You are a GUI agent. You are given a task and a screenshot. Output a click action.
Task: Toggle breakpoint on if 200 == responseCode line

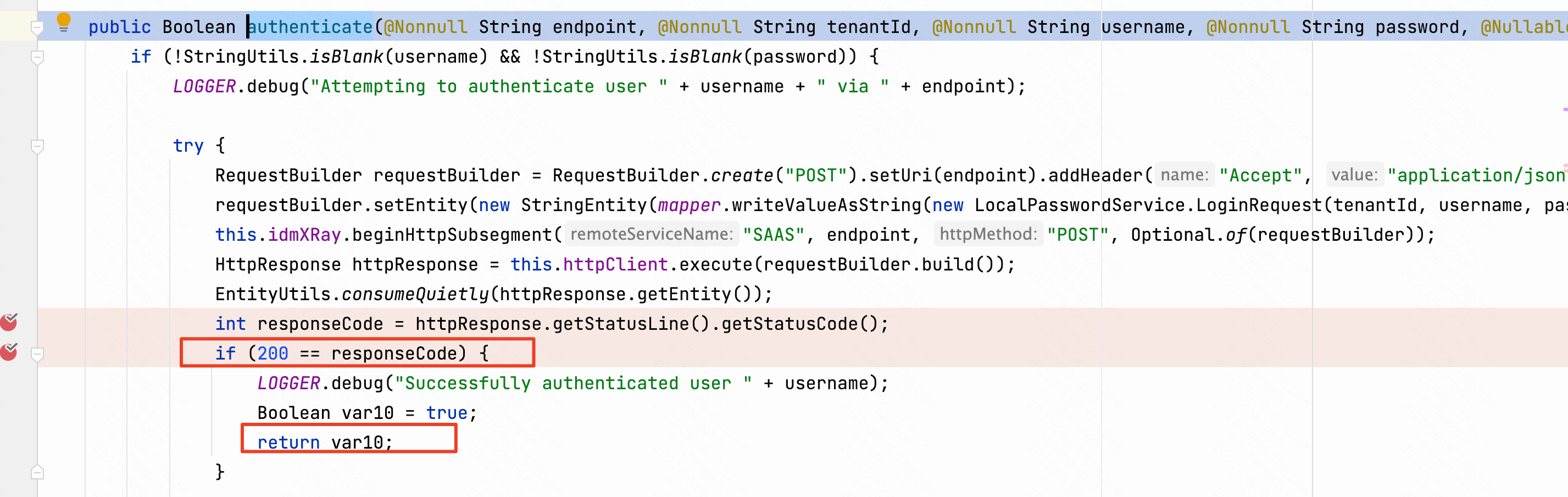pyautogui.click(x=9, y=352)
